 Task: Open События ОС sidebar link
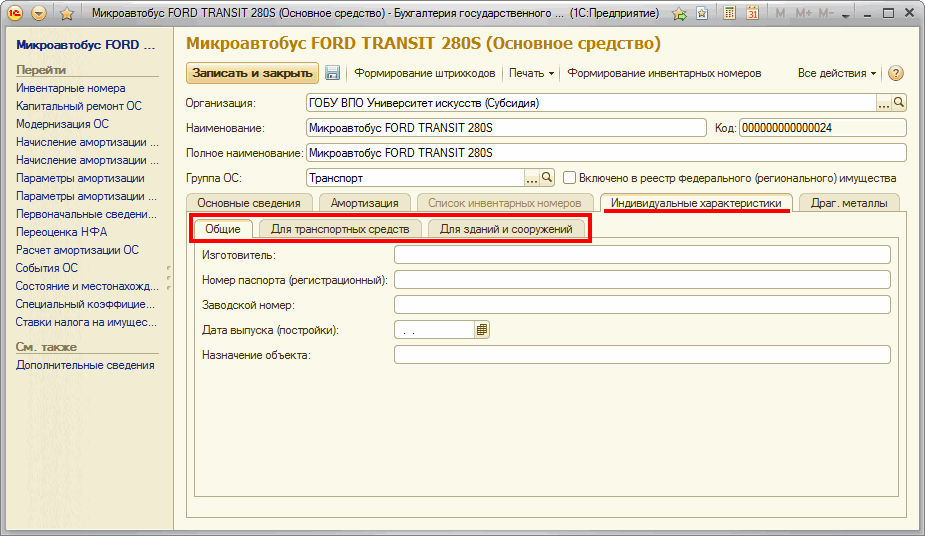tap(47, 268)
